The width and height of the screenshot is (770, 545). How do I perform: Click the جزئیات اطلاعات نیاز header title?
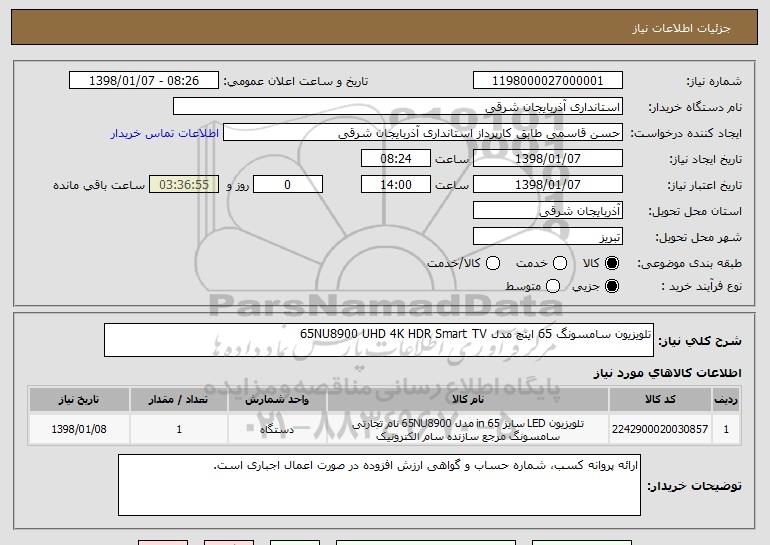(681, 28)
